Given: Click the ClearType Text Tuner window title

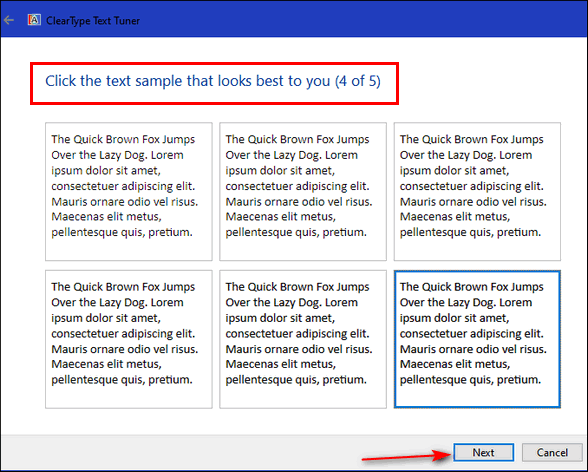Looking at the screenshot, I should click(x=93, y=21).
